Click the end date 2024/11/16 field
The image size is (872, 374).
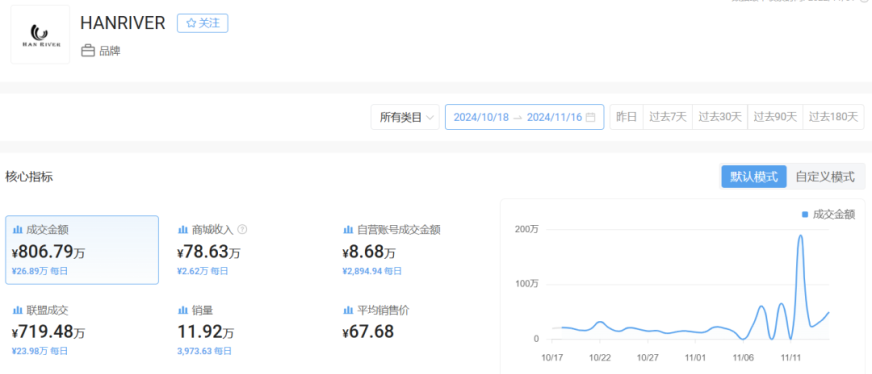554,117
